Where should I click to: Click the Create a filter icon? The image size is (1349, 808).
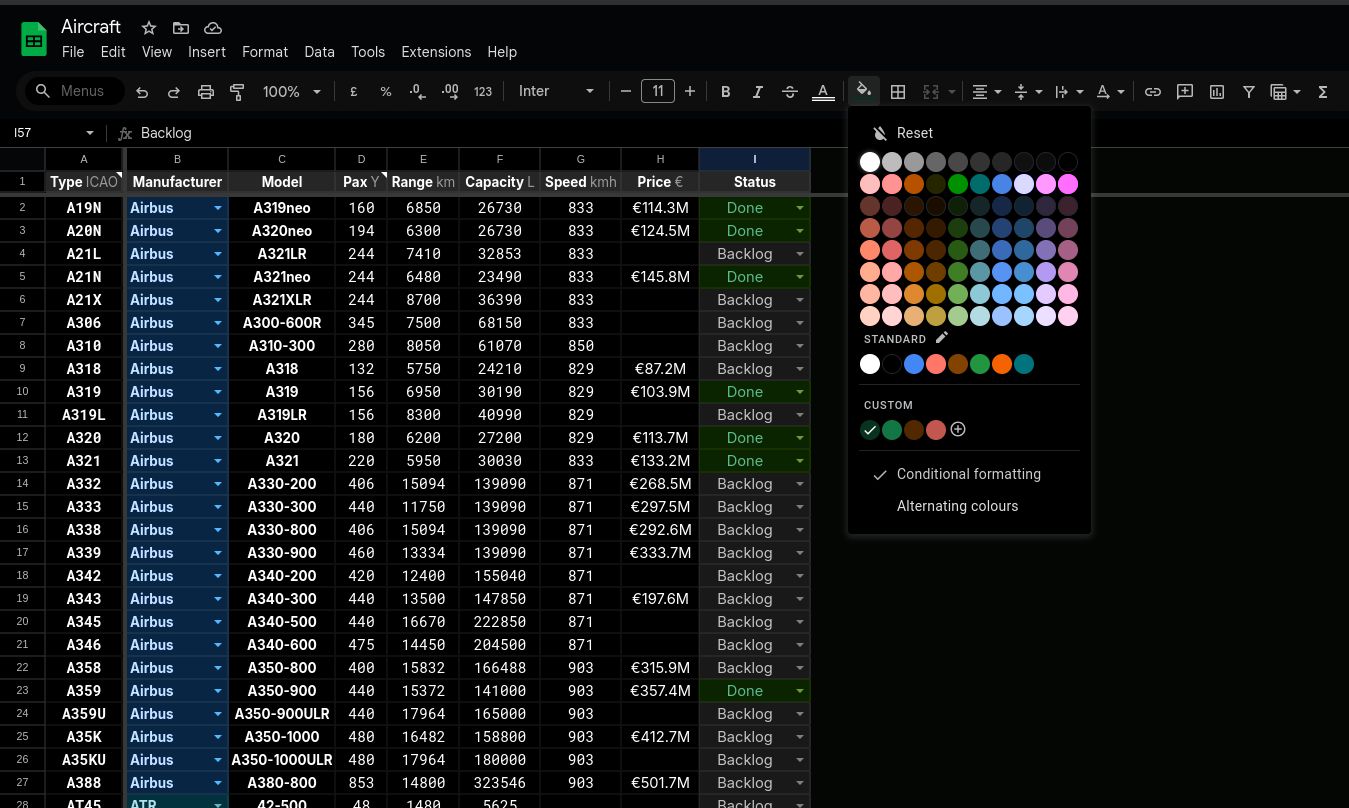(1249, 92)
